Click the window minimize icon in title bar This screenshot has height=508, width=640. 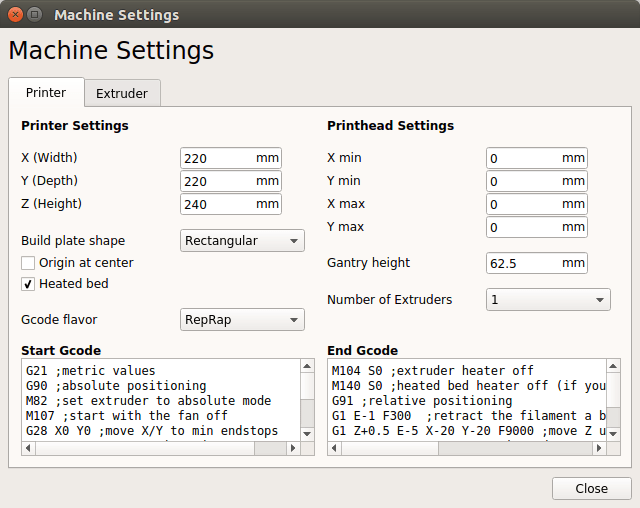click(34, 15)
